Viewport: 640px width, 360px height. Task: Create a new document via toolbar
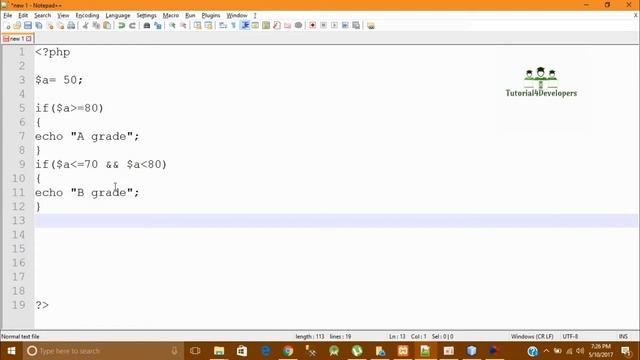click(x=7, y=26)
